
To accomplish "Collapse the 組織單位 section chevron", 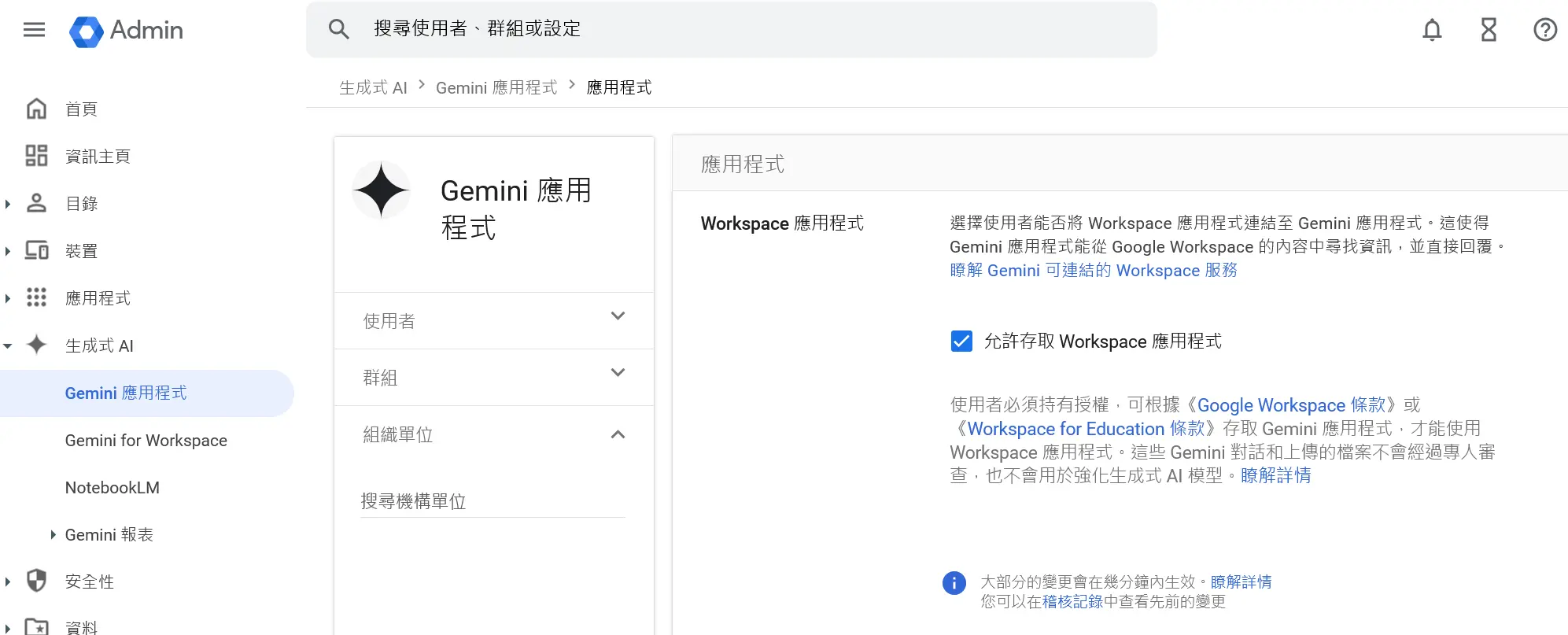I will (x=618, y=434).
